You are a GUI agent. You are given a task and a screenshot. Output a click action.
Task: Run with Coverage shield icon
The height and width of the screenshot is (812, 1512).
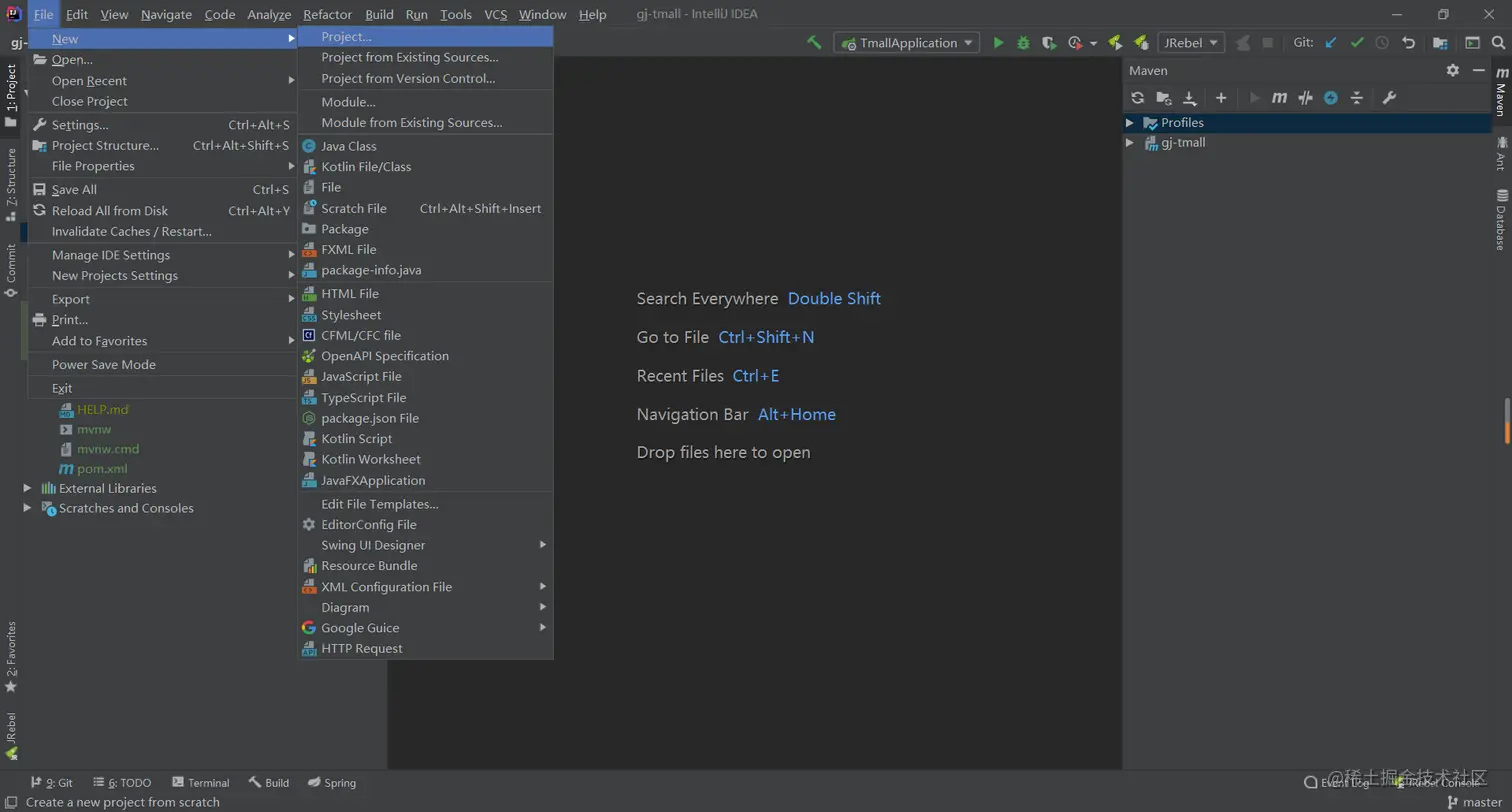click(1048, 43)
